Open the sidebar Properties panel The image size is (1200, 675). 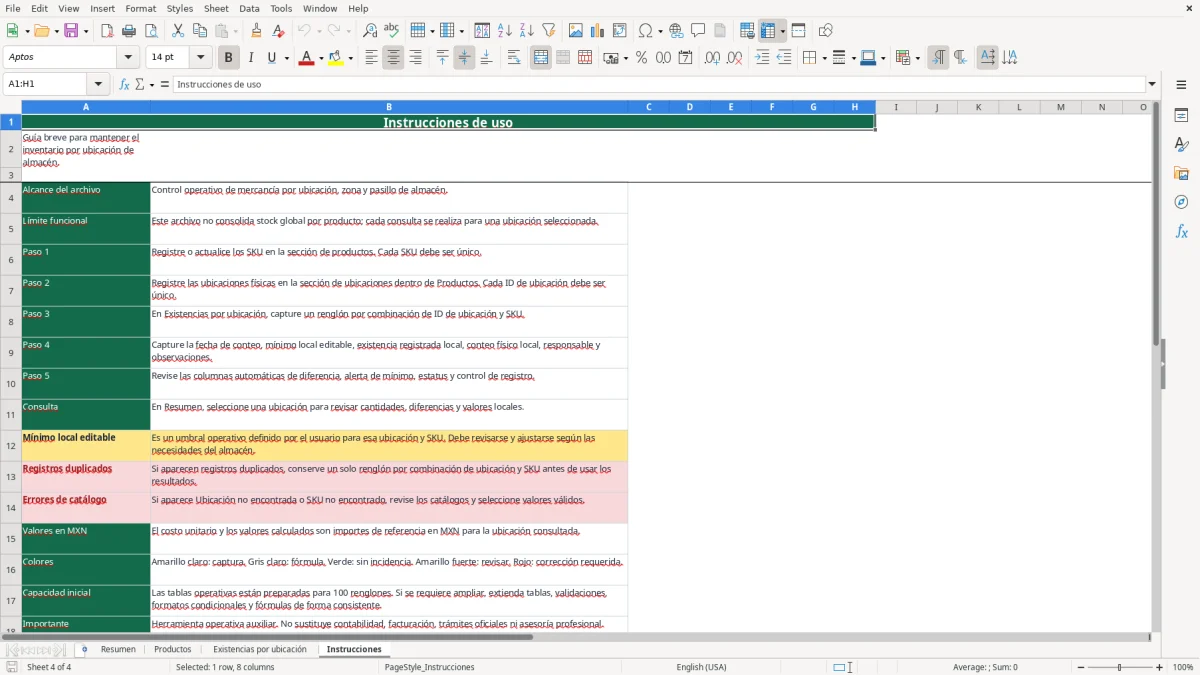[1181, 115]
